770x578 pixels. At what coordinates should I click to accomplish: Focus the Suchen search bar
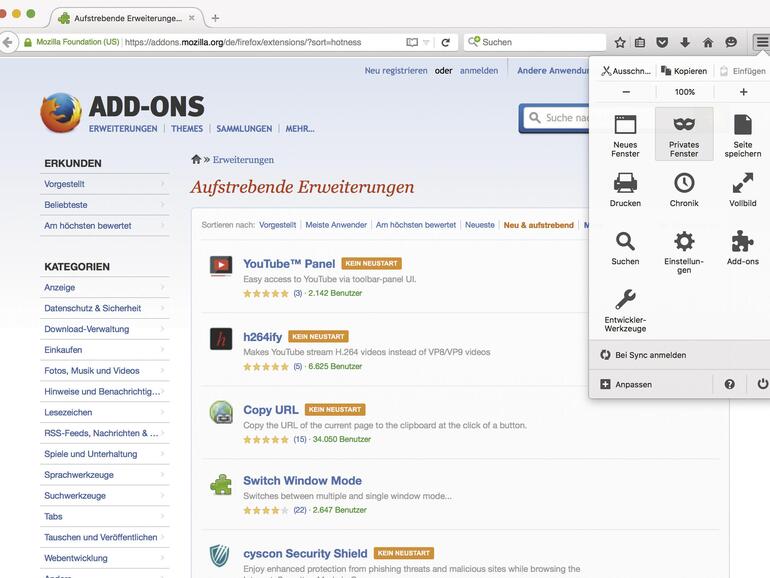pos(535,42)
